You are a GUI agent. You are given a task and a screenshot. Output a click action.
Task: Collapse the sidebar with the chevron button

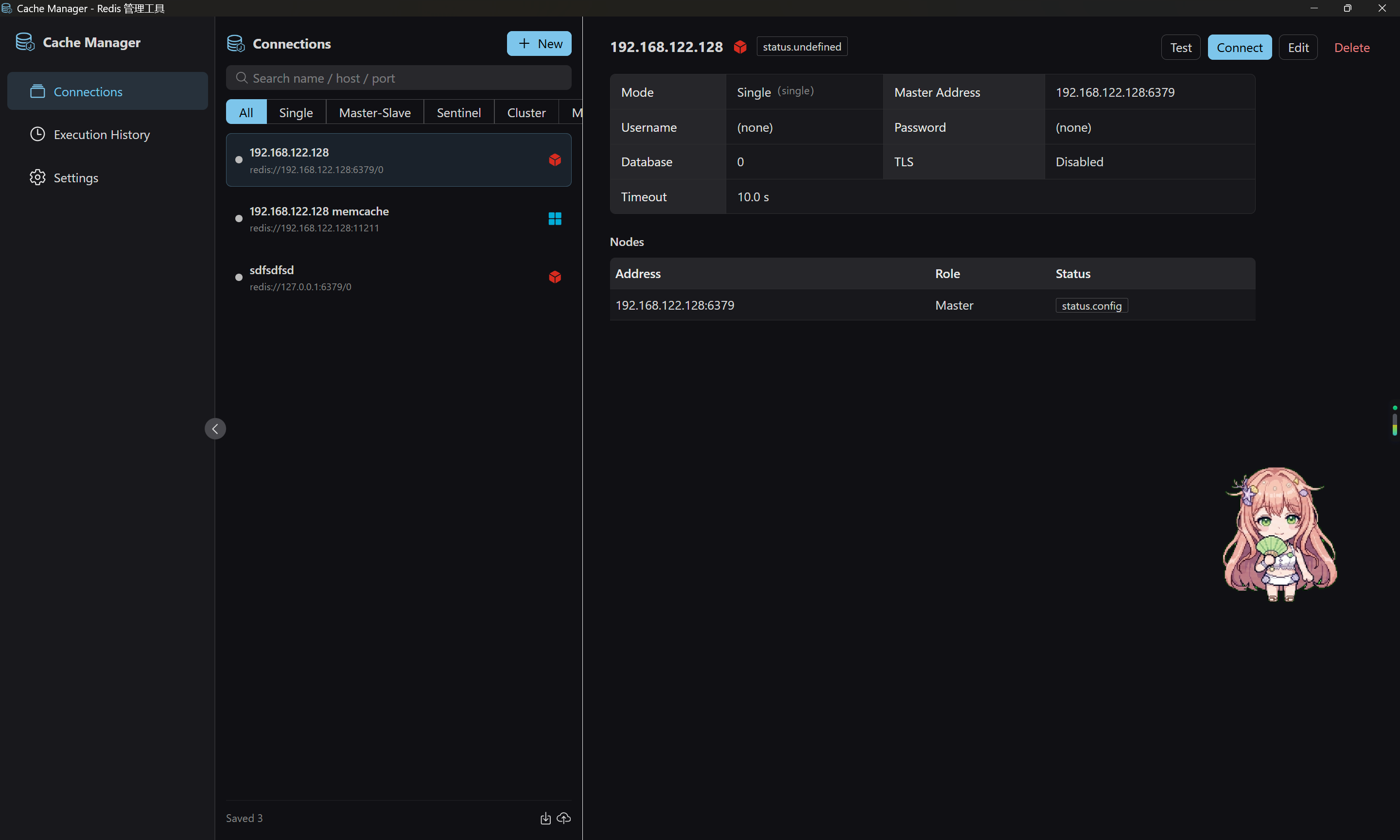pos(215,429)
